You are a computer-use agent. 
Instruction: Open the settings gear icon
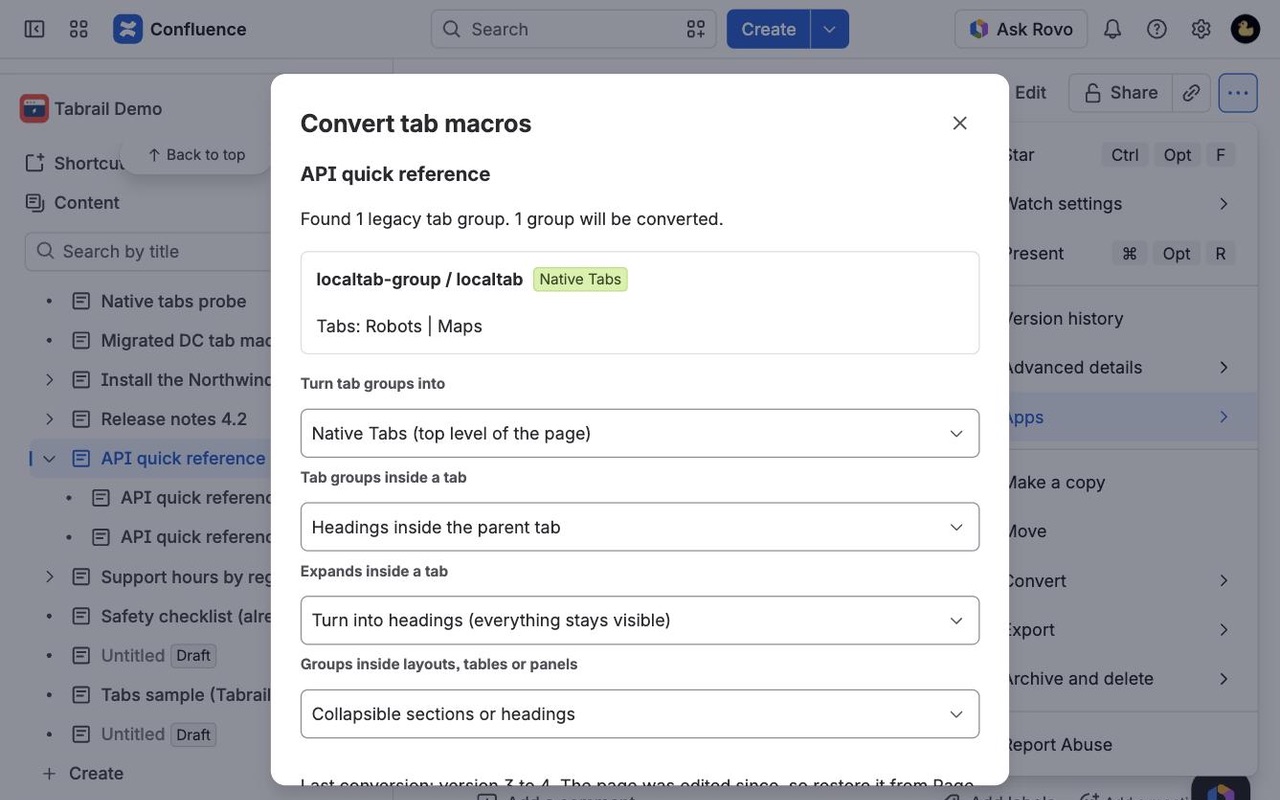point(1201,29)
